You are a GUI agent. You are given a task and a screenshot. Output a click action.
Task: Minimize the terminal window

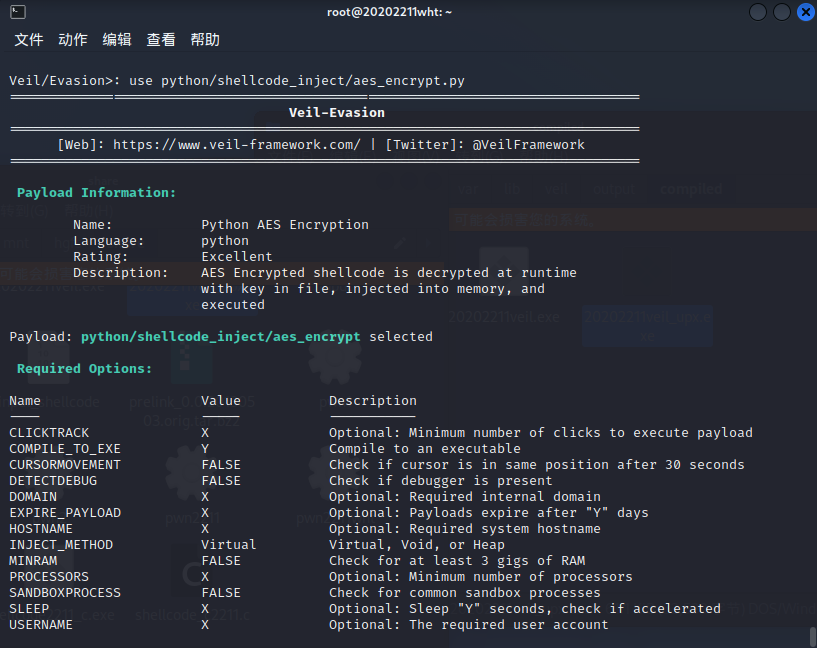[x=759, y=12]
